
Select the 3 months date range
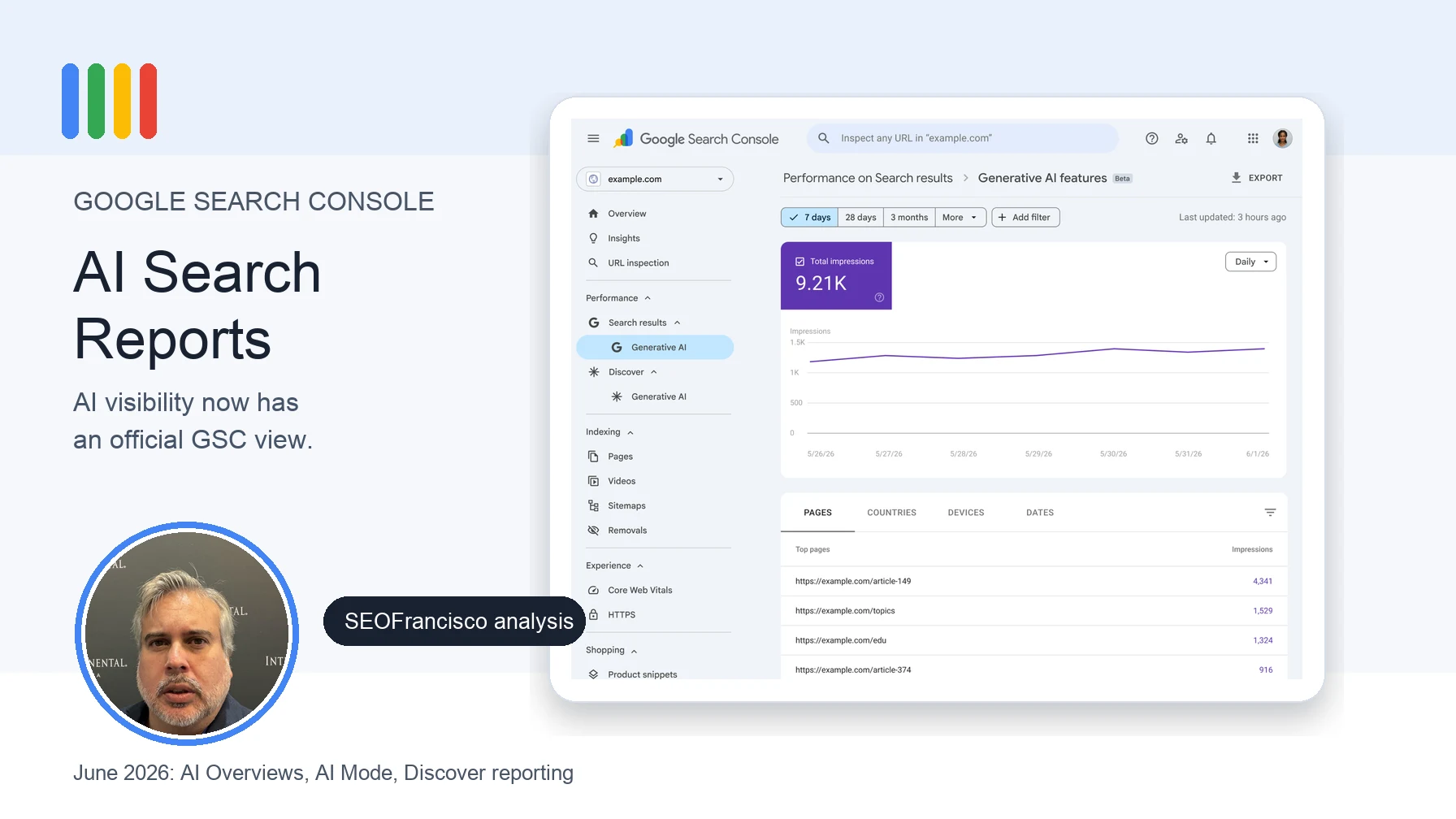tap(909, 218)
